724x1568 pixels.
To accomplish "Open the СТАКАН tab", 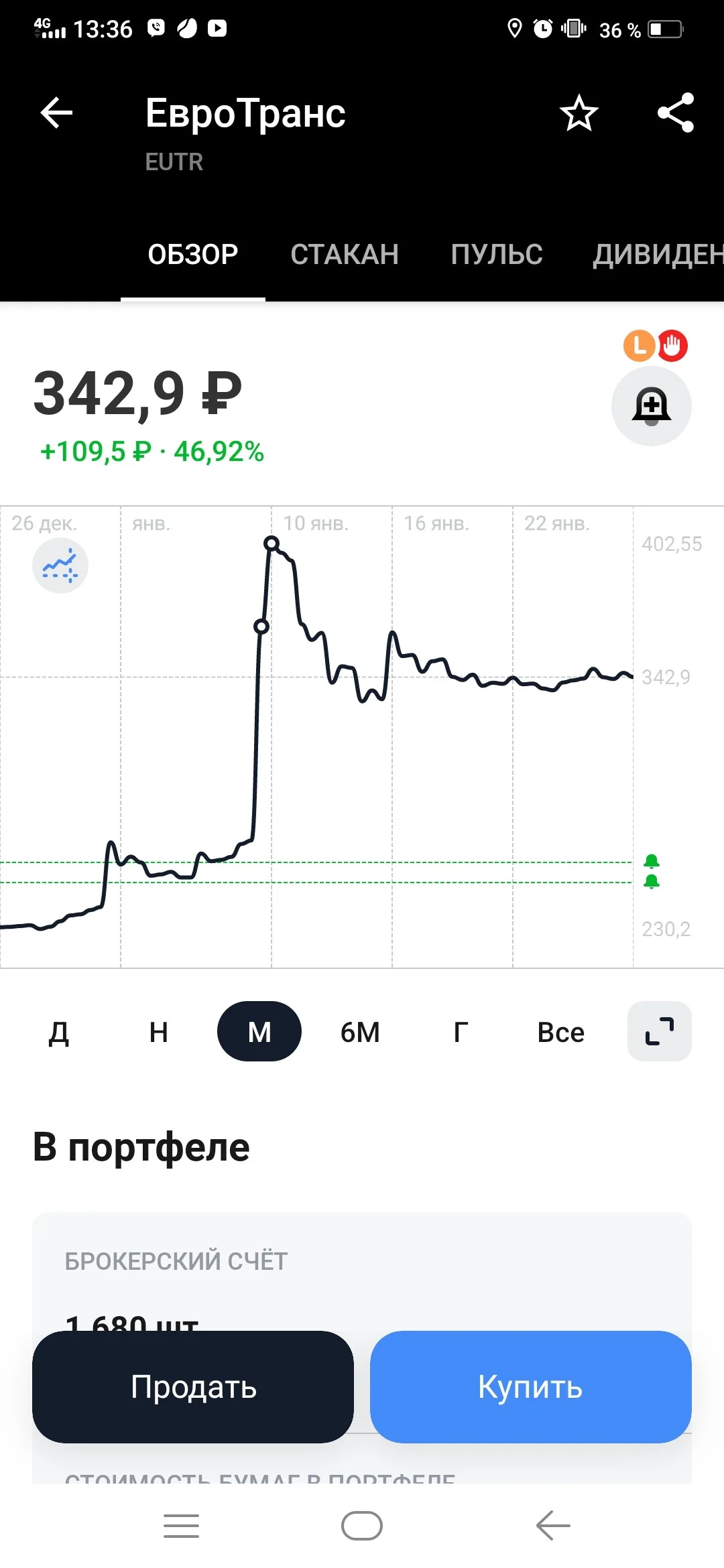I will click(x=345, y=255).
